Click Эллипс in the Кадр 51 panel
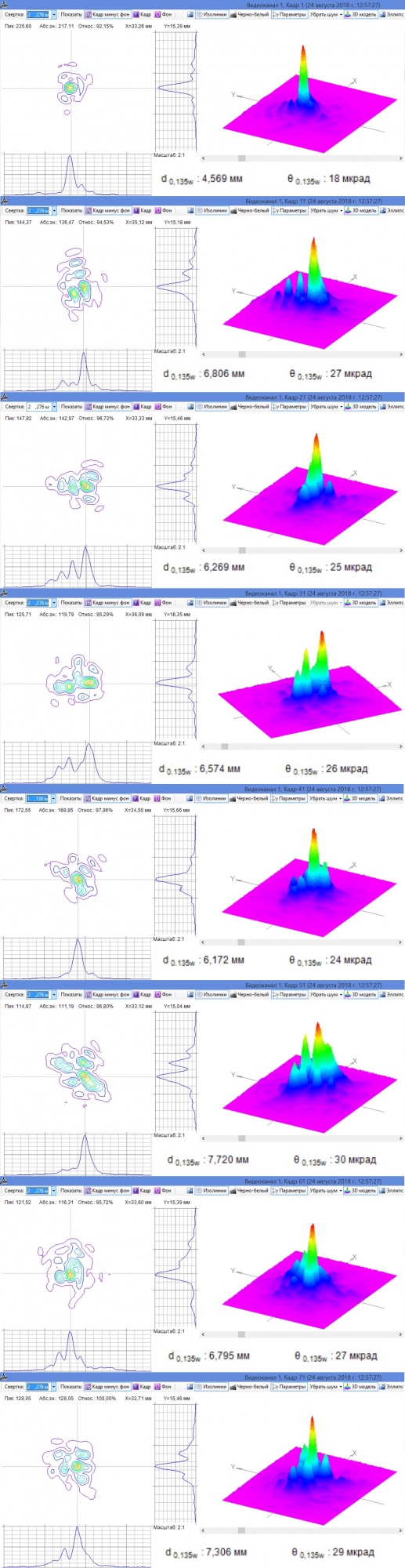Image resolution: width=405 pixels, height=1568 pixels. 392,994
